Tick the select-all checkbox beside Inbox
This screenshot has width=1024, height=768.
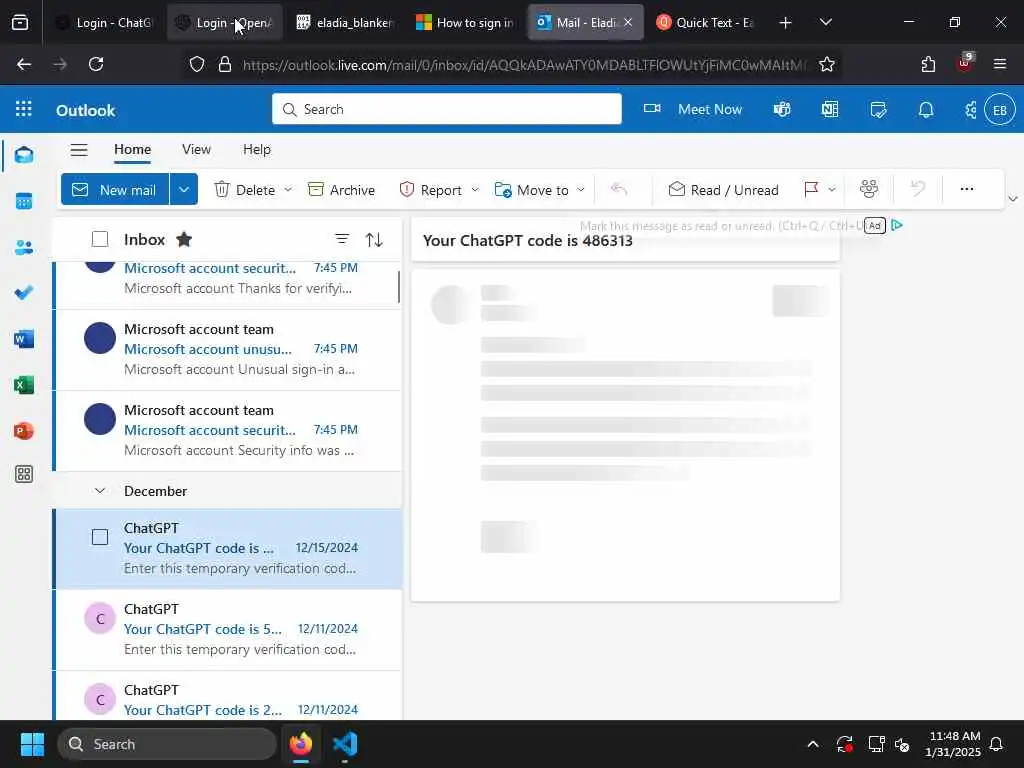coord(100,240)
